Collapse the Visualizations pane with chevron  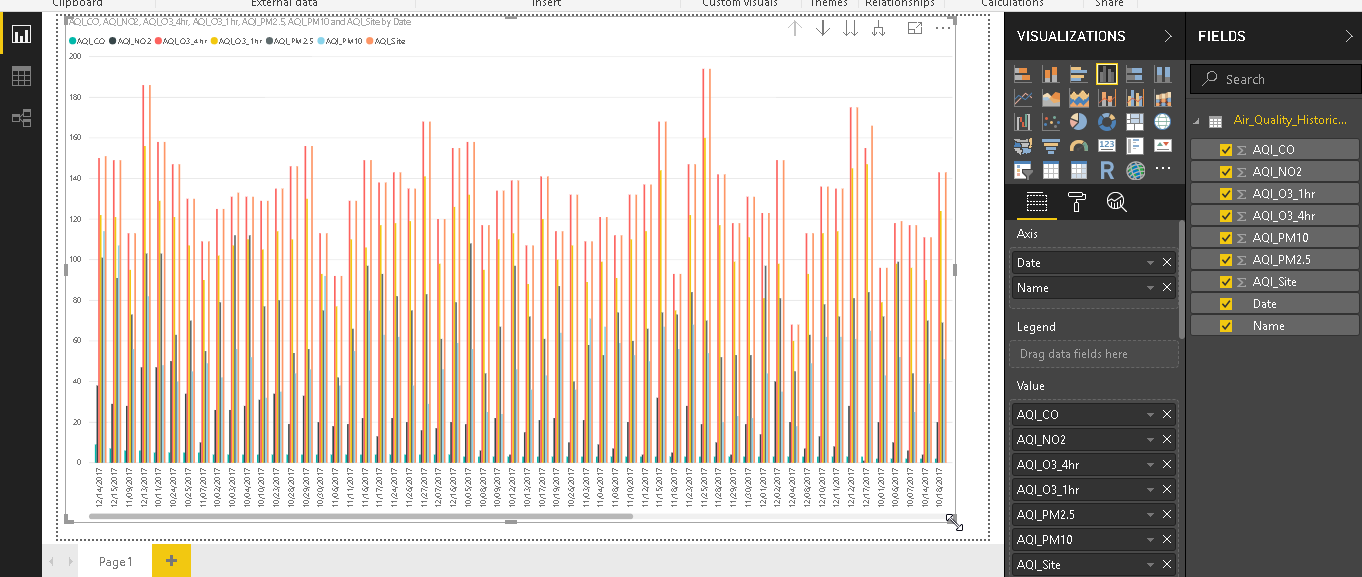(x=1168, y=36)
